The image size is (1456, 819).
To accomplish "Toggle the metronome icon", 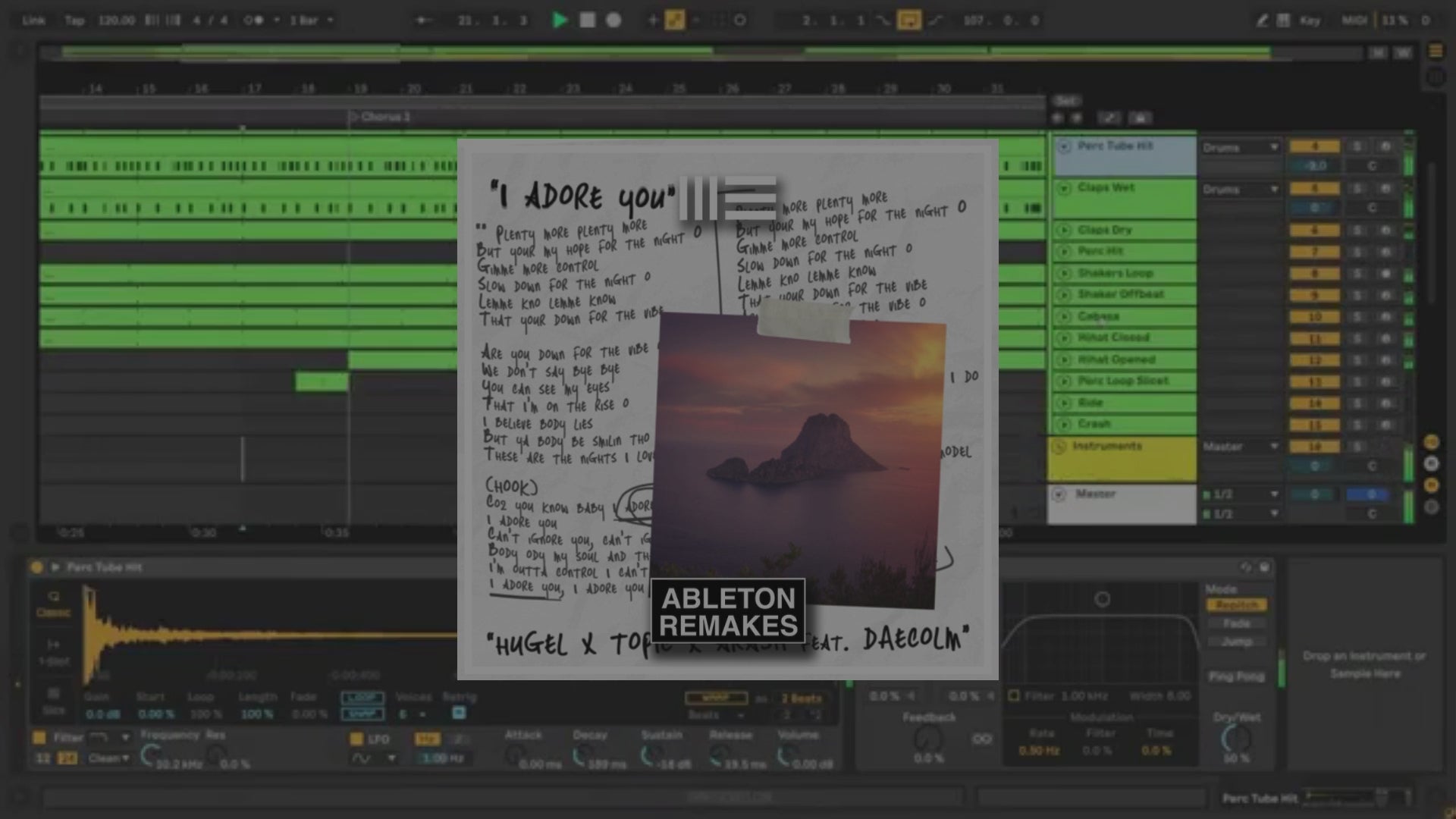I will click(x=254, y=20).
